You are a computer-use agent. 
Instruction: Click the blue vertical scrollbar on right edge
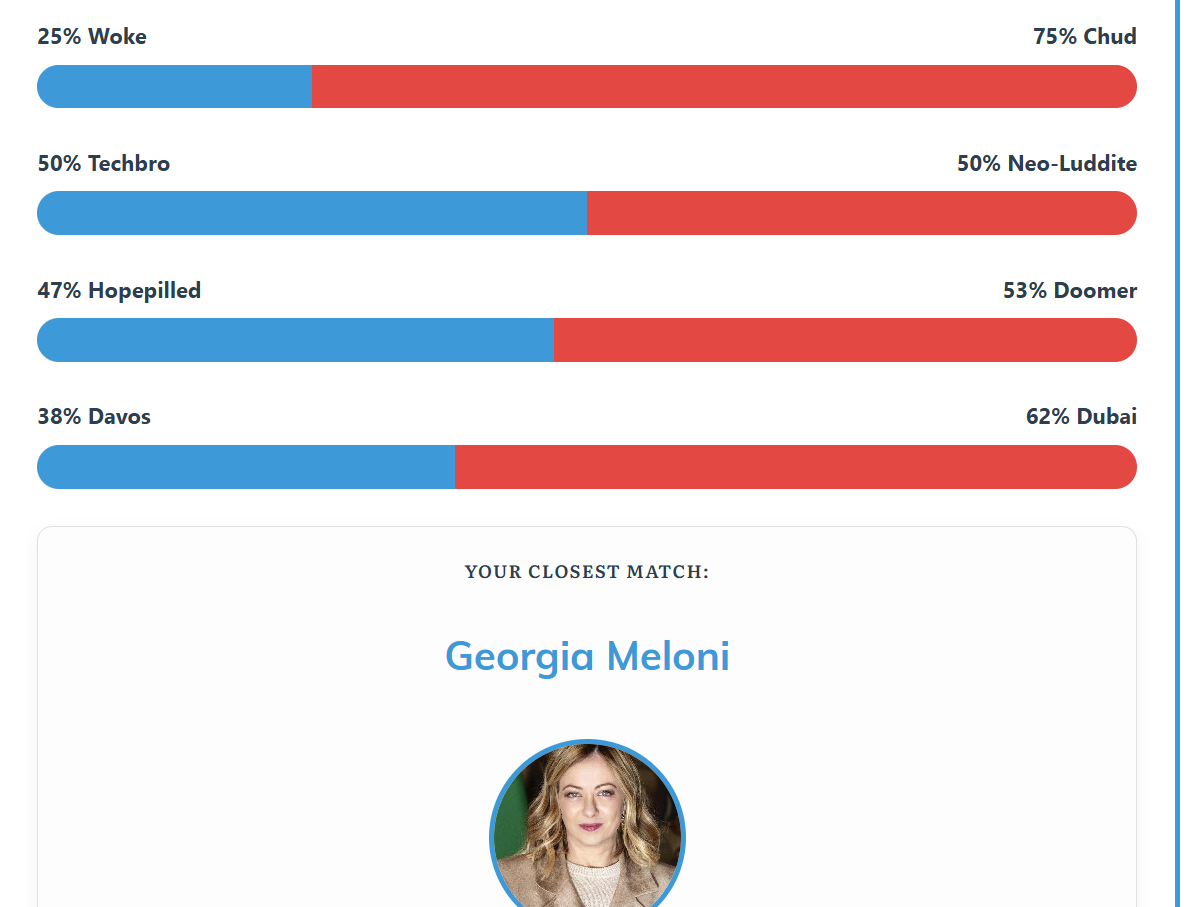tap(1178, 454)
